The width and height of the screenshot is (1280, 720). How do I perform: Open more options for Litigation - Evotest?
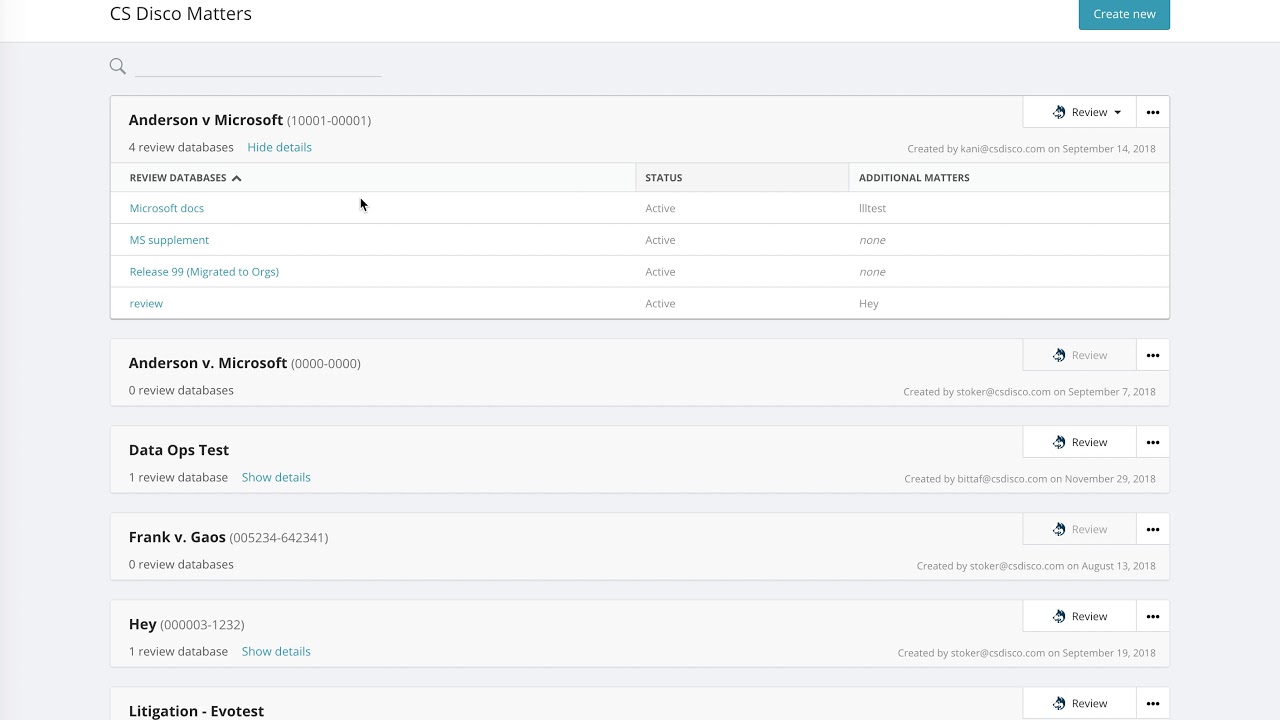1152,703
